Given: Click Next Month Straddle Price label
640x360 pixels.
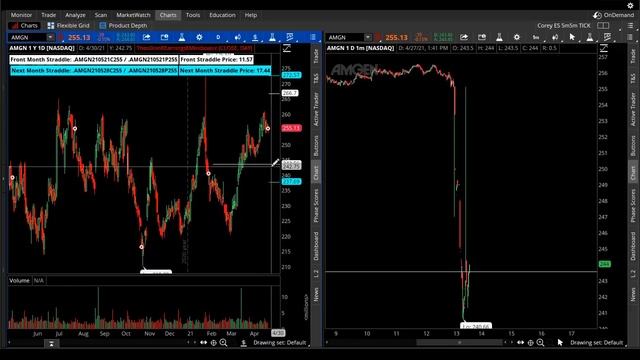Looking at the screenshot, I should click(x=225, y=71).
